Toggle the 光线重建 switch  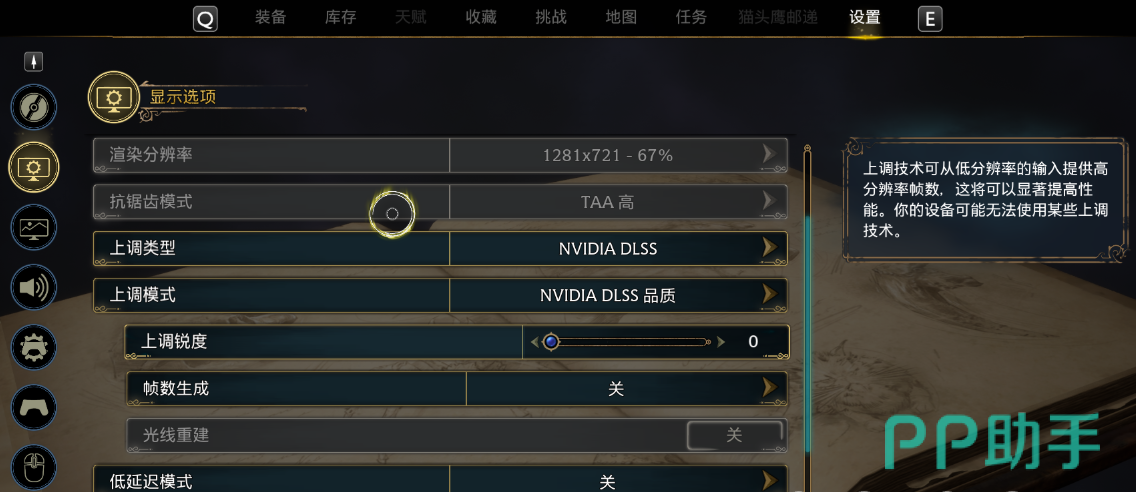(734, 435)
